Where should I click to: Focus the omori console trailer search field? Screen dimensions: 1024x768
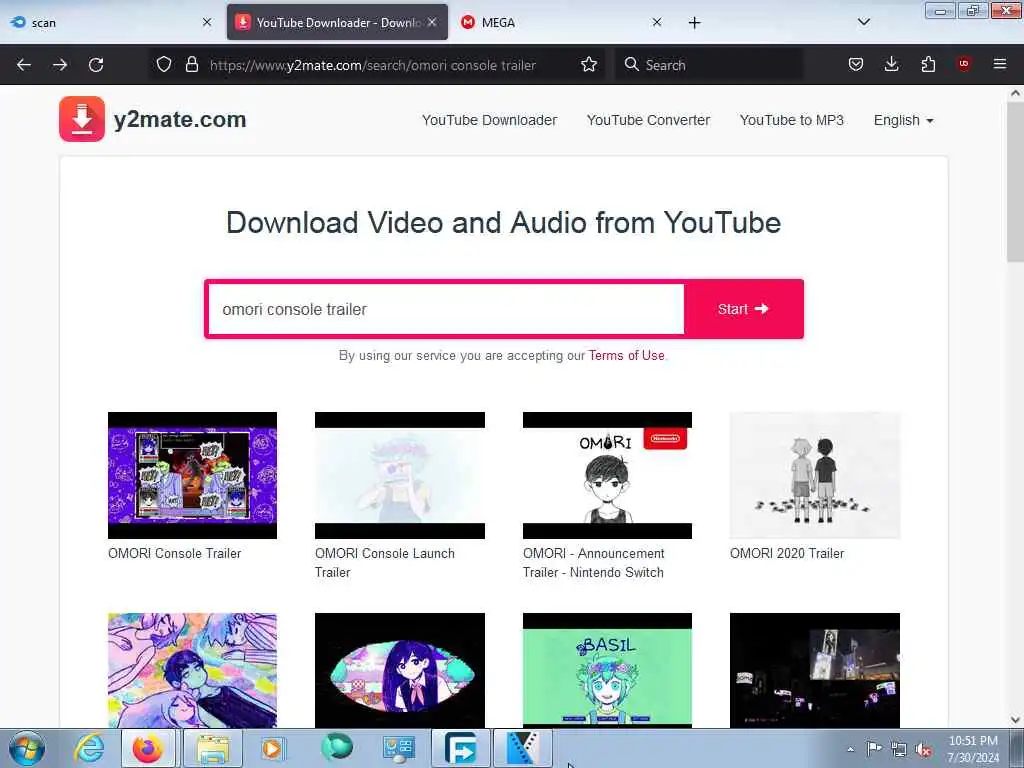pyautogui.click(x=445, y=309)
